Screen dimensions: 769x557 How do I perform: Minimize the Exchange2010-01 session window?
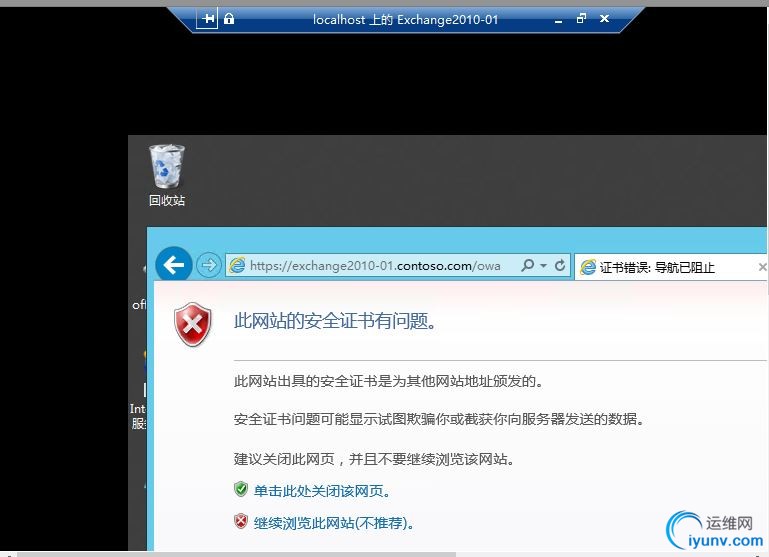tap(559, 21)
